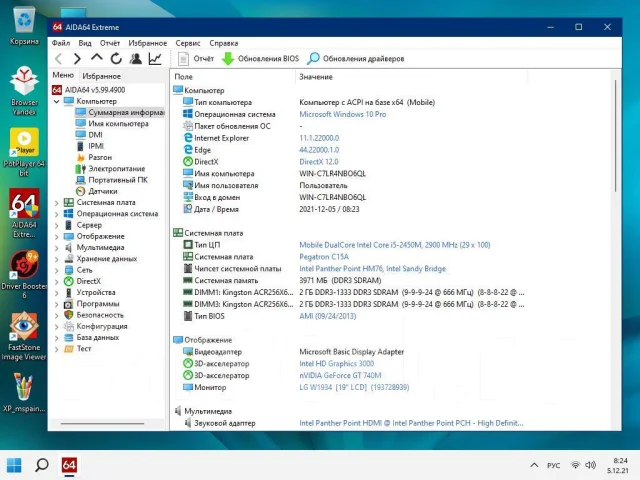Click the Обновления BIOS button
This screenshot has width=640, height=480.
tap(260, 59)
